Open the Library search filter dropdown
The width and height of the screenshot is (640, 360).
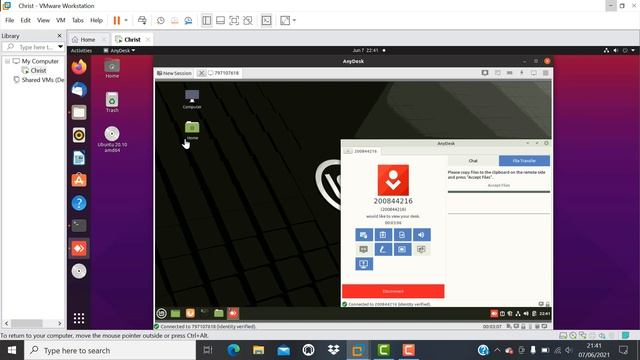(60, 47)
